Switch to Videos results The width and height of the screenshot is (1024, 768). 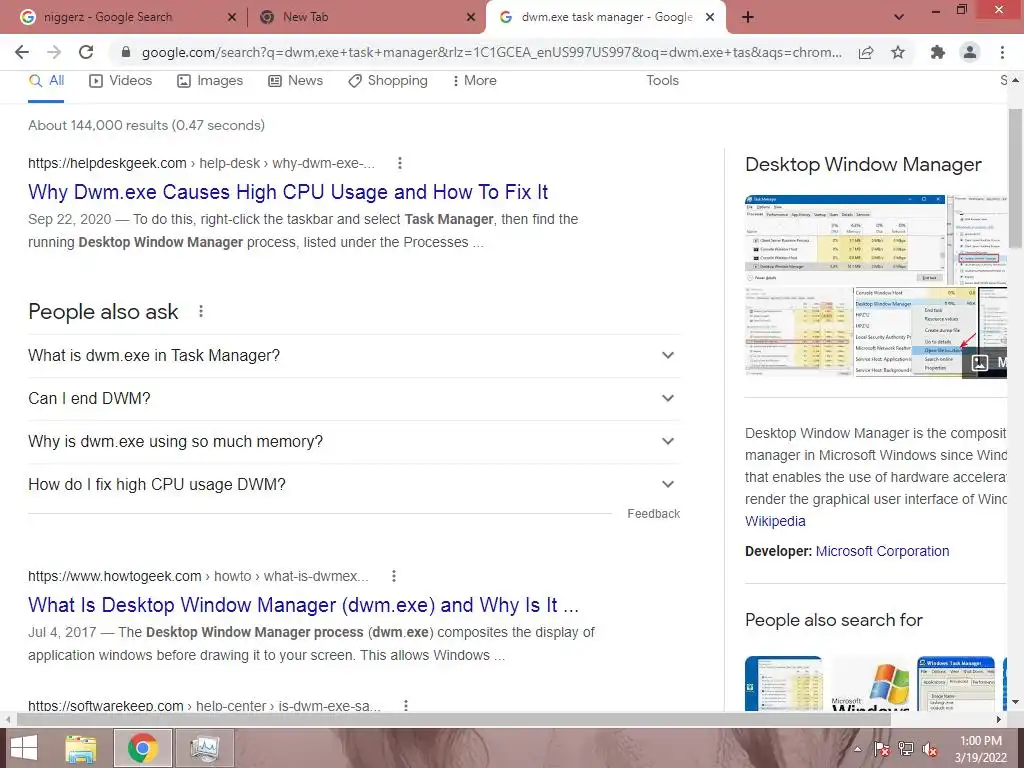(121, 81)
